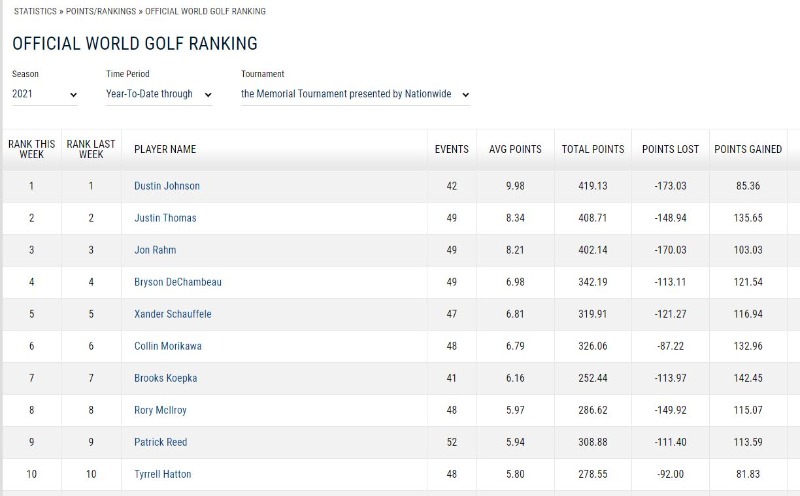
Task: Select Jon Rahm in the rankings
Action: click(x=155, y=251)
